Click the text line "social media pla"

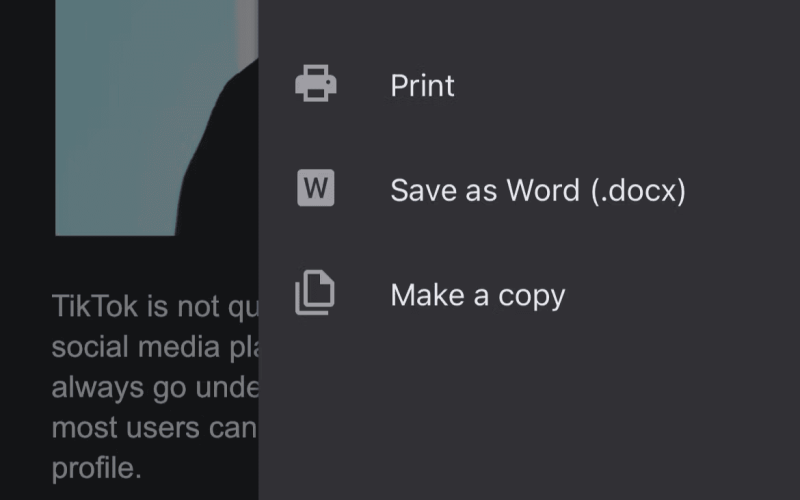(x=155, y=347)
